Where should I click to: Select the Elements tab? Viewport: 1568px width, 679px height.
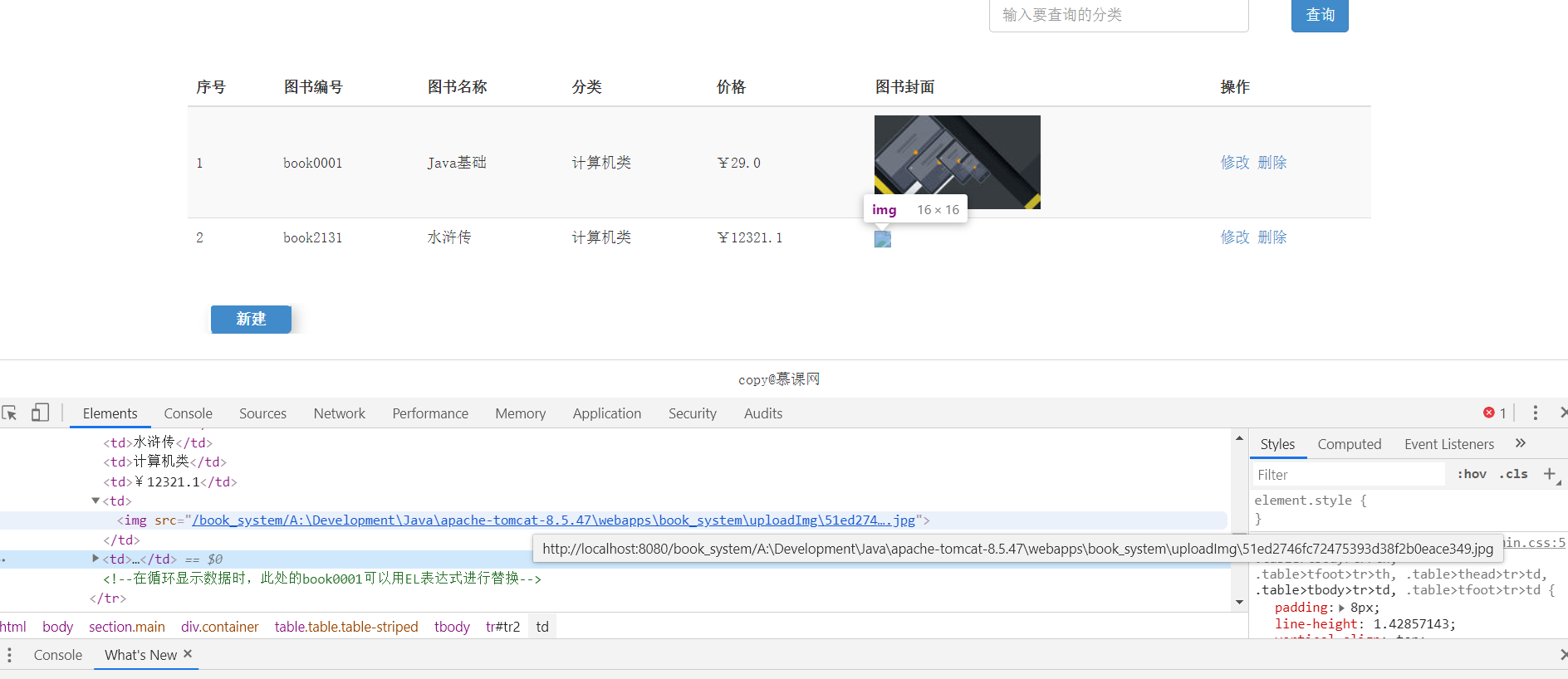tap(110, 413)
